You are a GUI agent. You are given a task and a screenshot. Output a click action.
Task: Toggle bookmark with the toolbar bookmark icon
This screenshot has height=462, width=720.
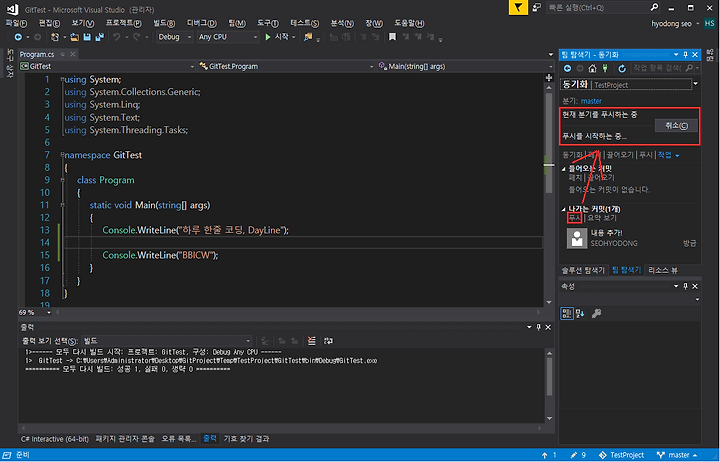[392, 37]
